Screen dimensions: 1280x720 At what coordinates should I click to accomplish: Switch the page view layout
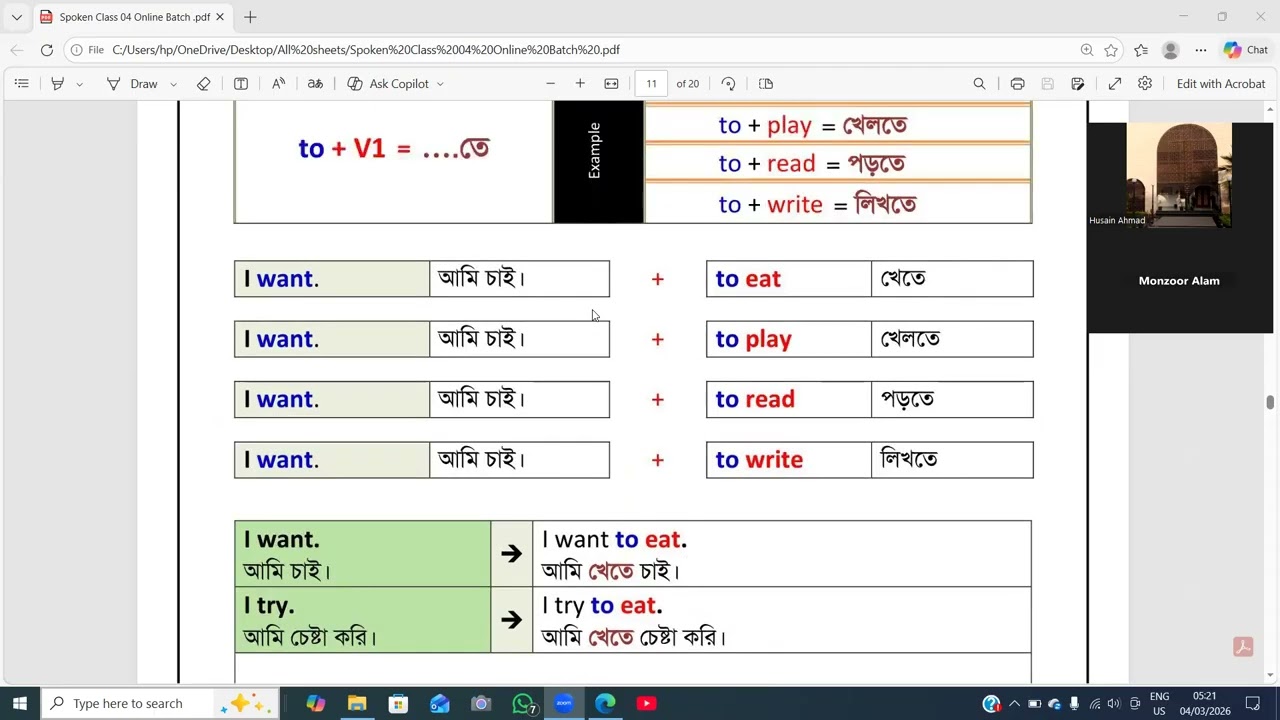(x=766, y=84)
